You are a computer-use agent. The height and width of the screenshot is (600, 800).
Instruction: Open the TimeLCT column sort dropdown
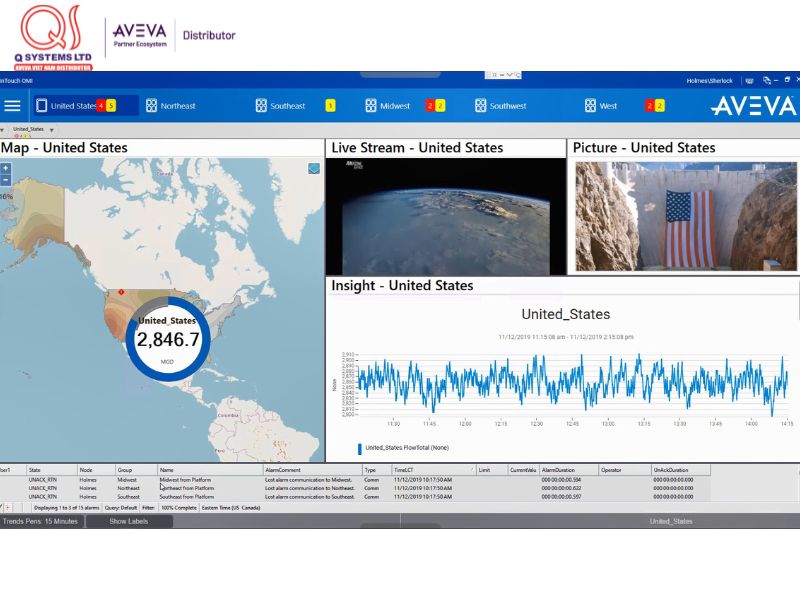(x=471, y=469)
